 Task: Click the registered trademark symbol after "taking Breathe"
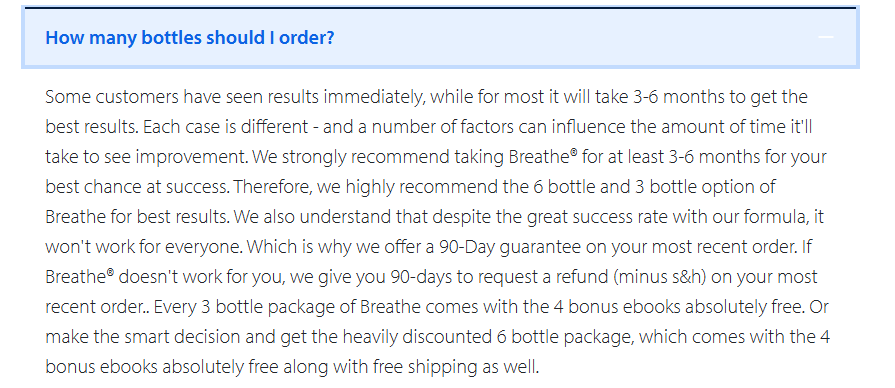click(574, 153)
